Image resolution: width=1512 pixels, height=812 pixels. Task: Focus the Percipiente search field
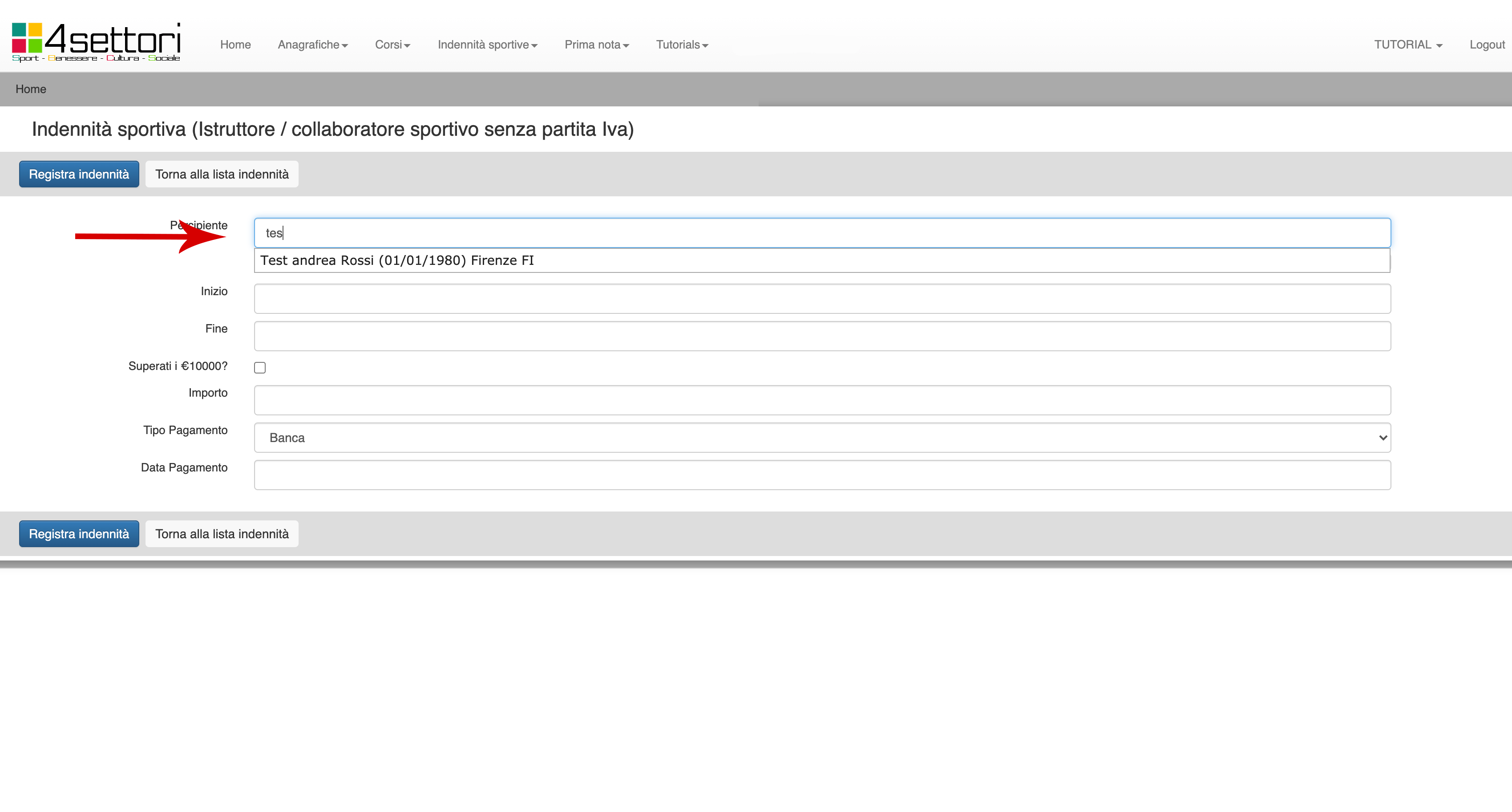coord(822,233)
